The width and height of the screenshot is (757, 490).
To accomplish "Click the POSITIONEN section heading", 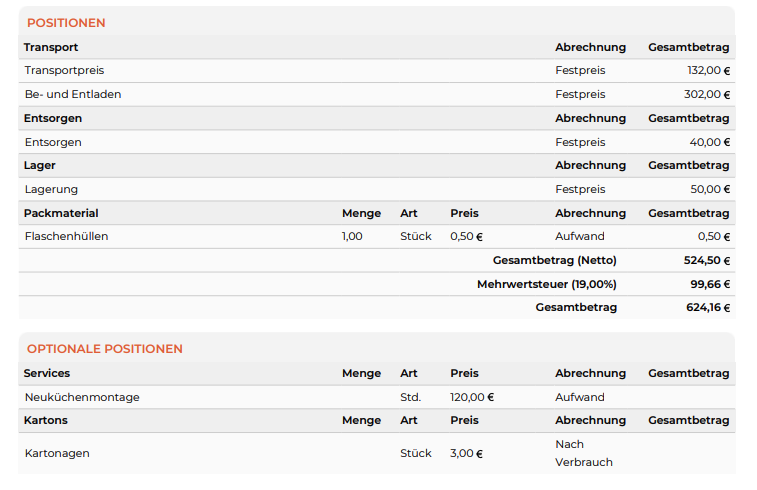I will 66,23.
